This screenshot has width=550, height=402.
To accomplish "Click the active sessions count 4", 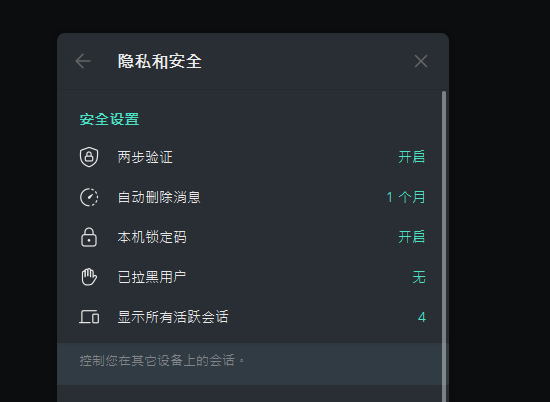I will pyautogui.click(x=422, y=317).
